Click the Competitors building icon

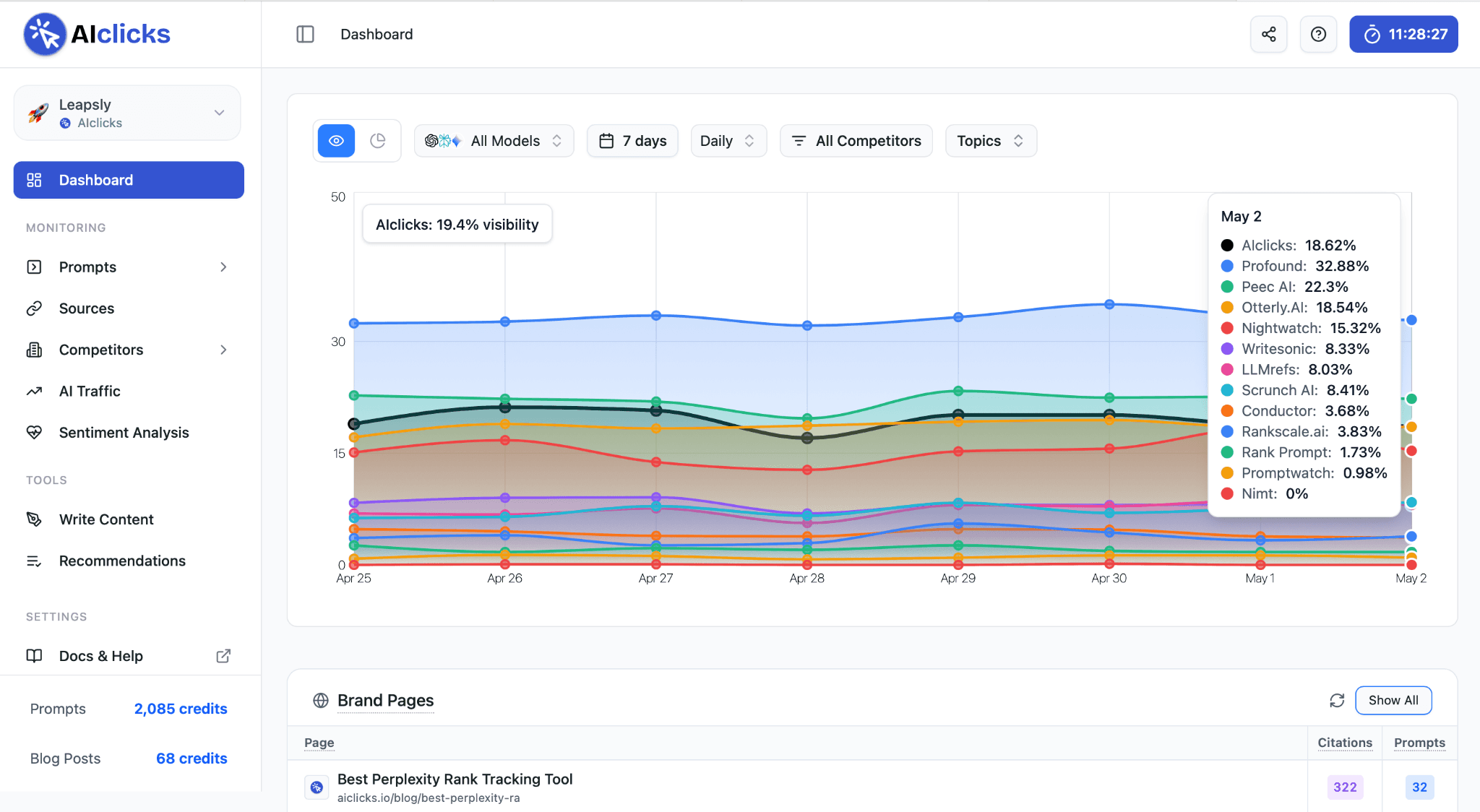tap(34, 350)
